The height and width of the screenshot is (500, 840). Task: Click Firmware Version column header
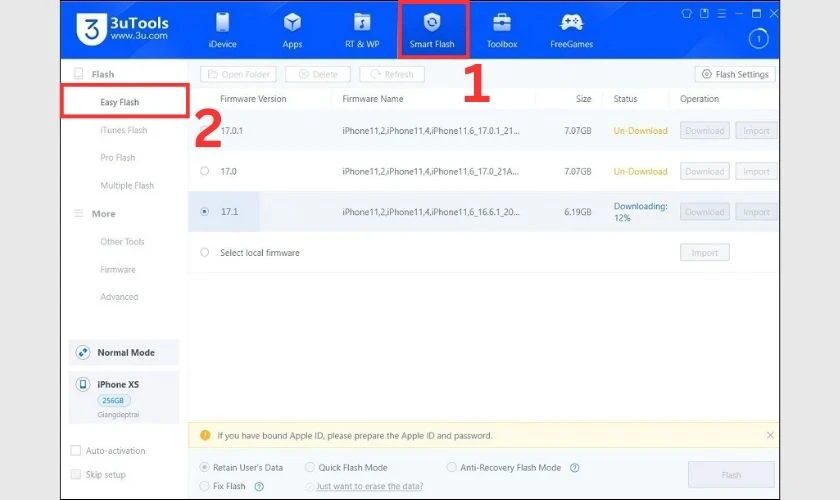point(253,99)
